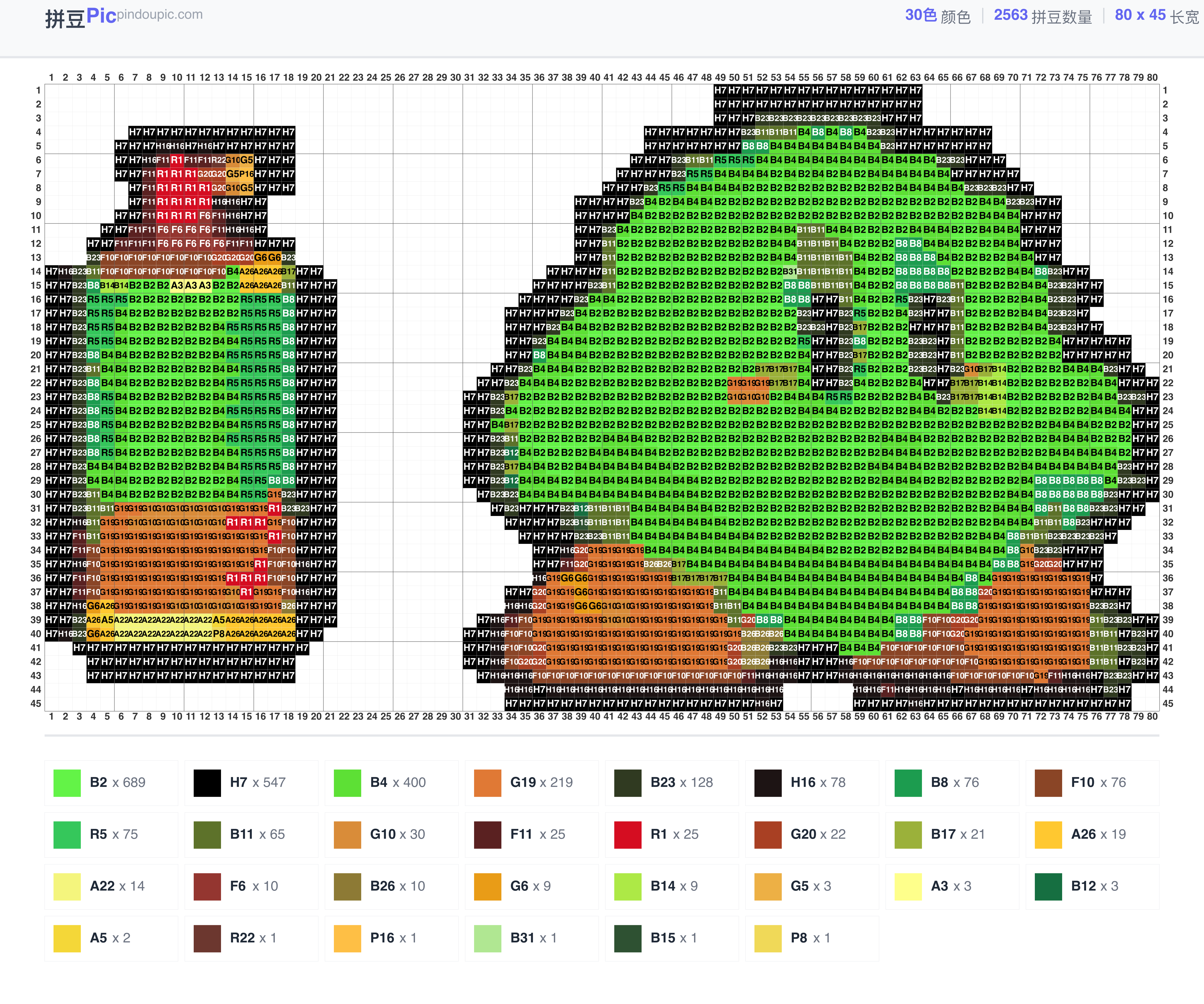Select the F11 maroon swatch
This screenshot has width=1204, height=1004.
click(487, 834)
